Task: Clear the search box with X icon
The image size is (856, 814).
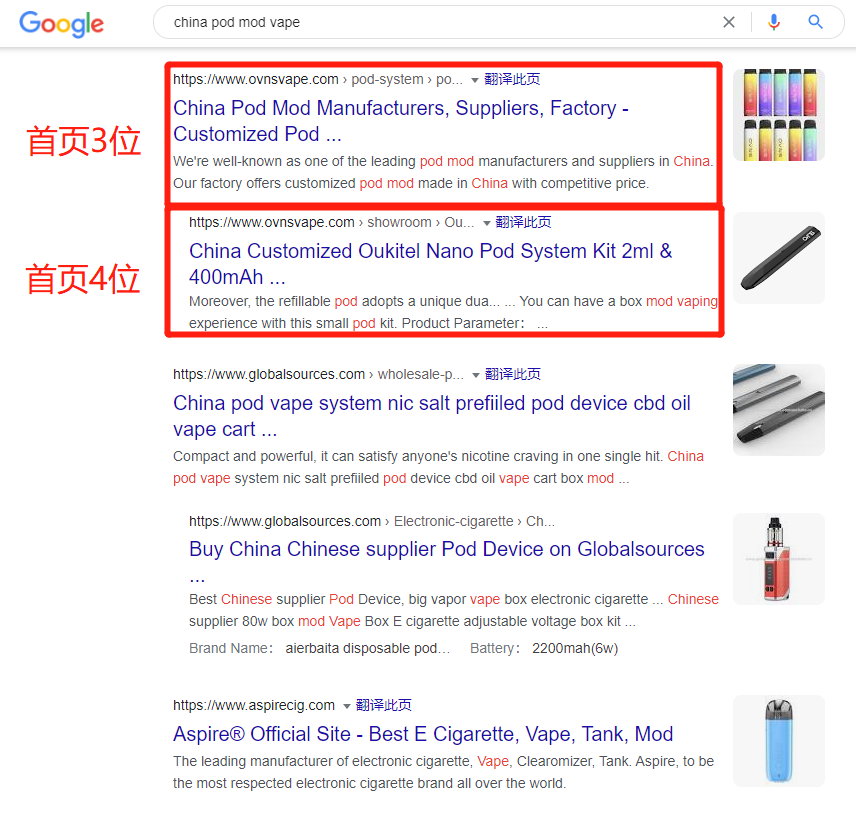Action: click(x=729, y=22)
